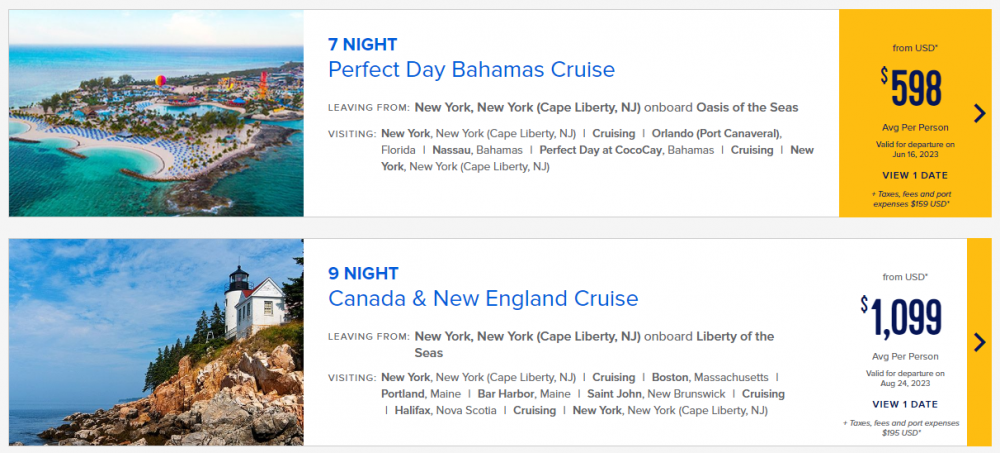Click VIEW 1 DATE for Canada cruise
The image size is (1000, 453).
[x=905, y=405]
